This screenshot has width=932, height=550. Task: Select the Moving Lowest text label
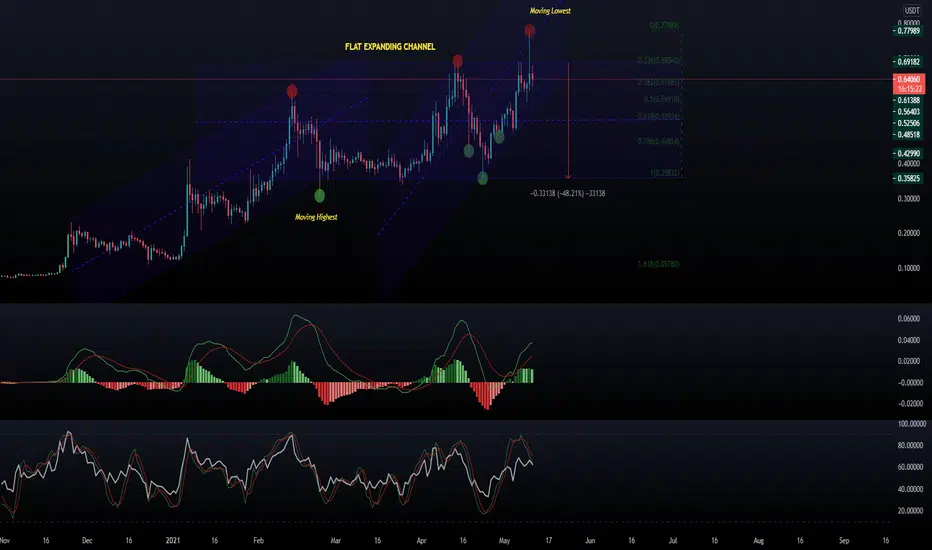pyautogui.click(x=550, y=11)
